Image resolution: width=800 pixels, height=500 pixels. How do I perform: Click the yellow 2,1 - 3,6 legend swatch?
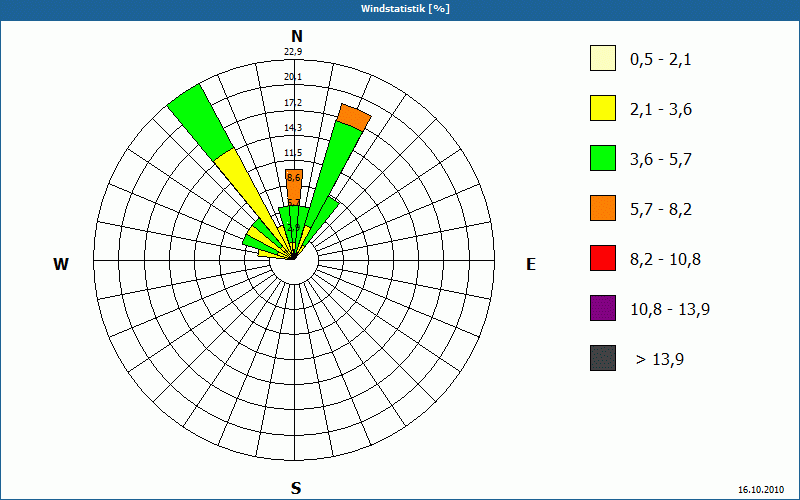coord(603,108)
